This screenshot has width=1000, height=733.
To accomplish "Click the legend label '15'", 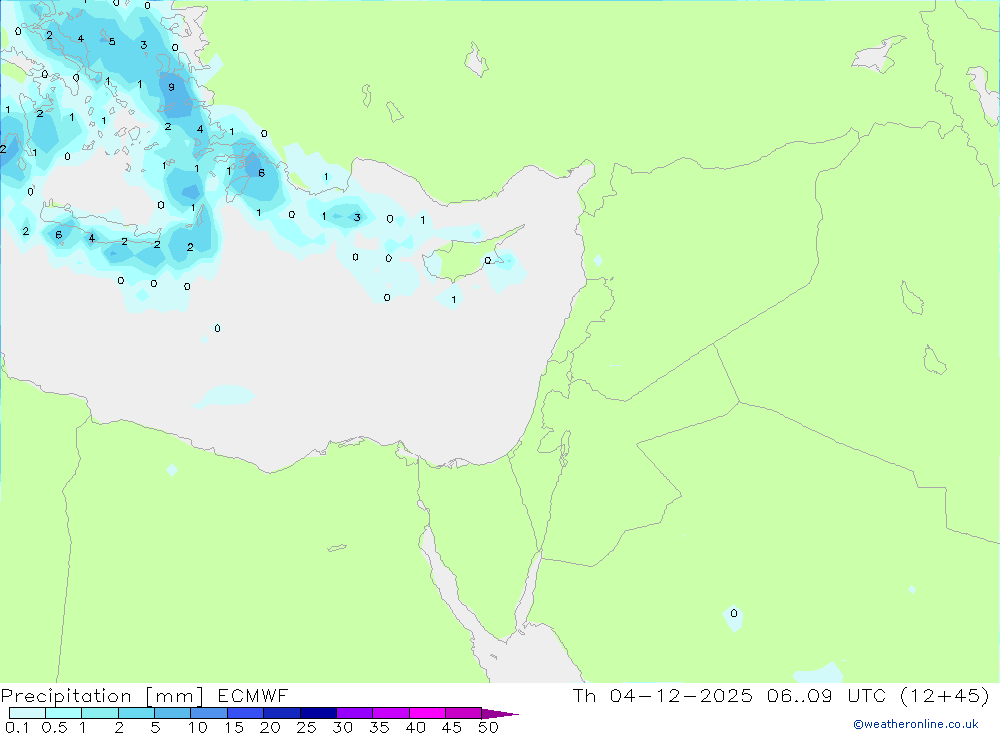I will click(233, 727).
